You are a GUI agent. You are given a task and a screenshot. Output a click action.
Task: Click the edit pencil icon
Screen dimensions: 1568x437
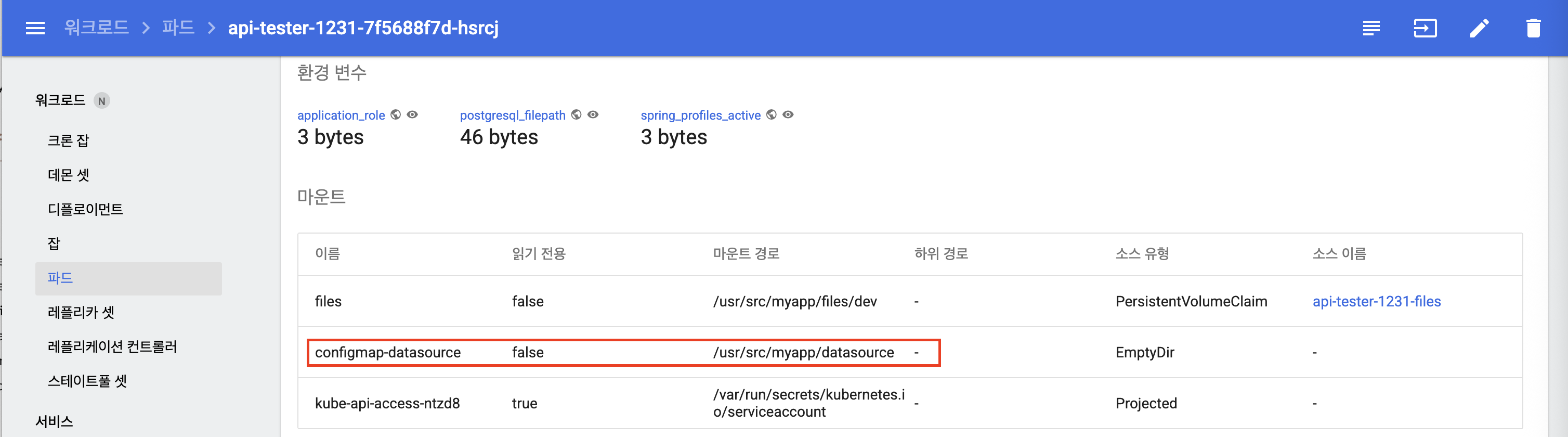click(x=1479, y=28)
